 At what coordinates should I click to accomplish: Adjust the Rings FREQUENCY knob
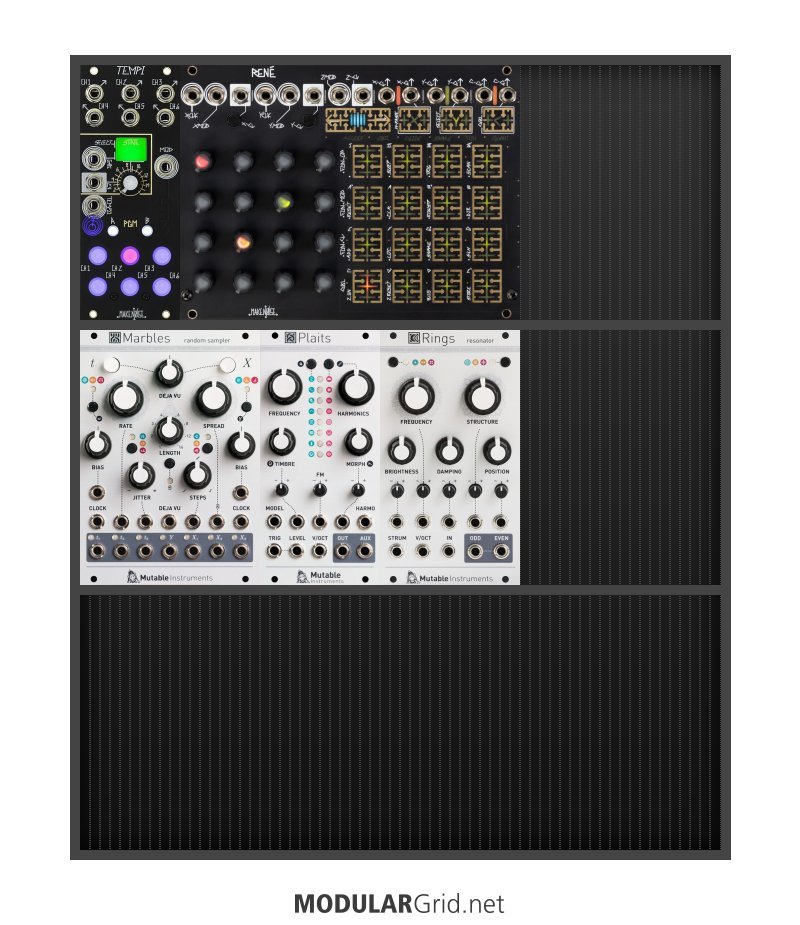[x=417, y=396]
